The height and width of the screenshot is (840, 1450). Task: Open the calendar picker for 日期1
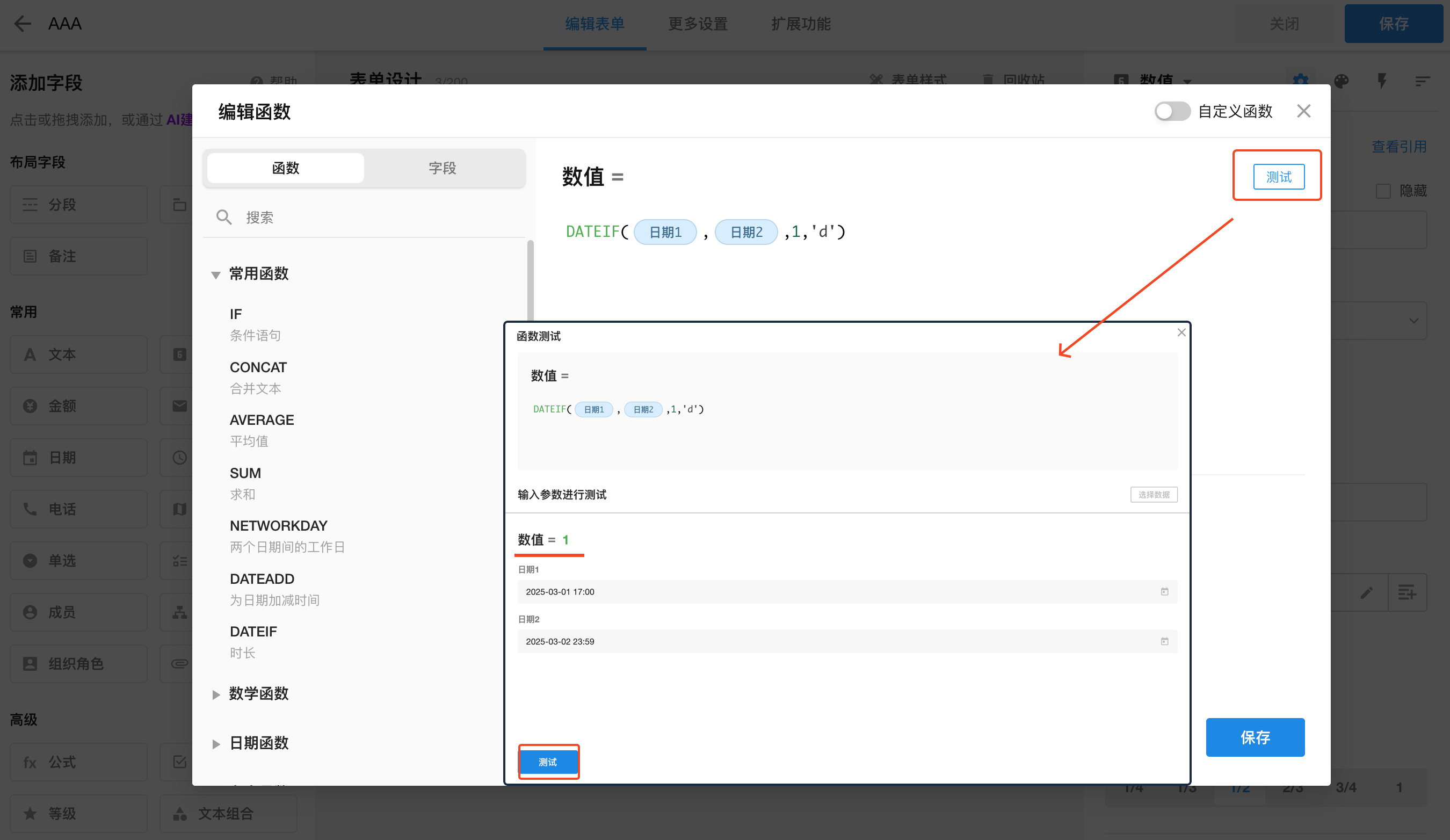[1164, 591]
